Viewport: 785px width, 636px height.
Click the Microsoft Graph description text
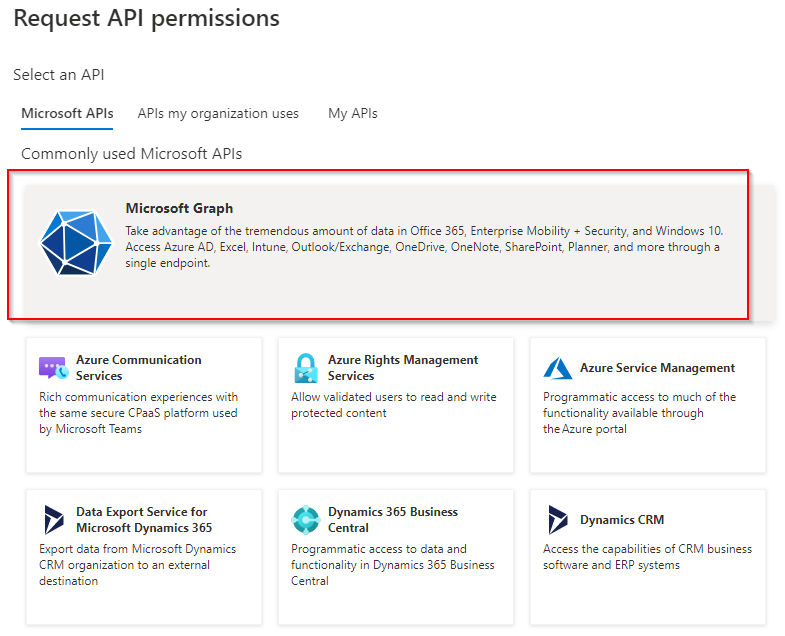[424, 247]
